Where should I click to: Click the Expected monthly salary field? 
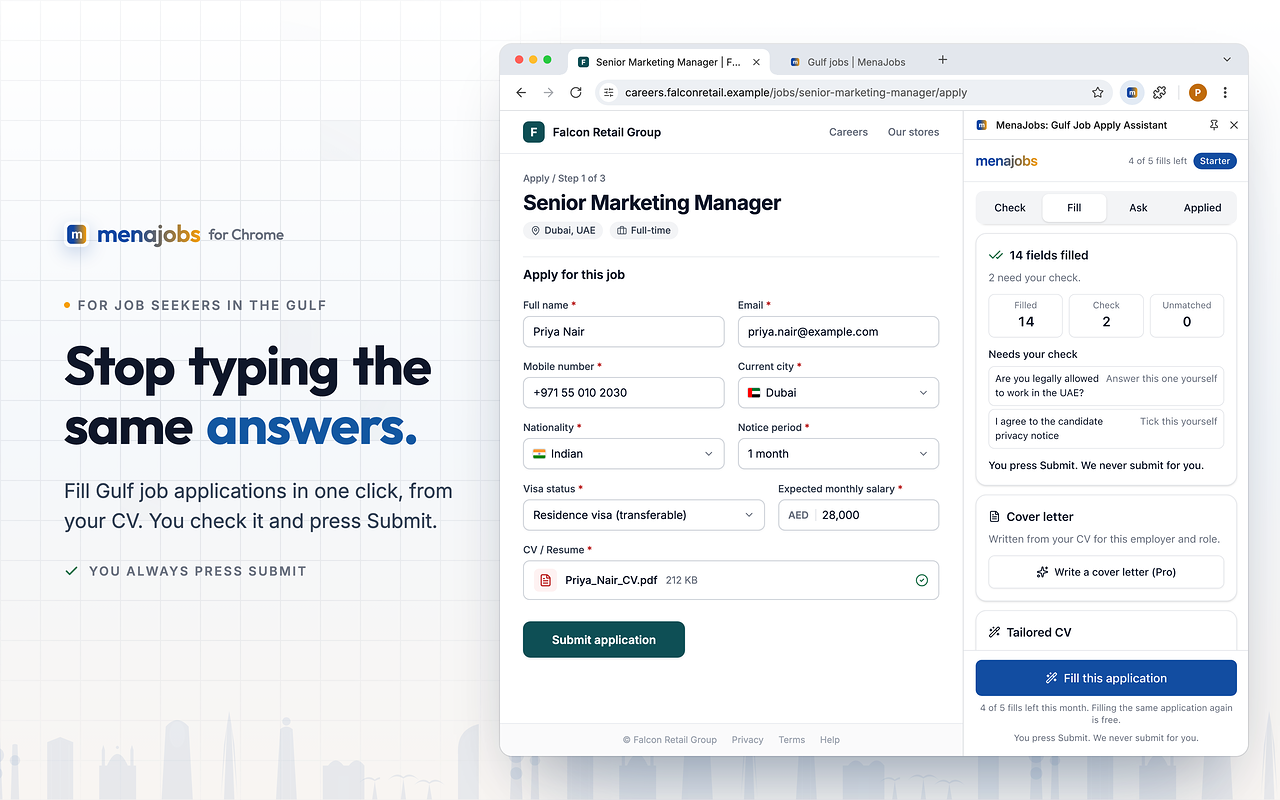(x=858, y=515)
